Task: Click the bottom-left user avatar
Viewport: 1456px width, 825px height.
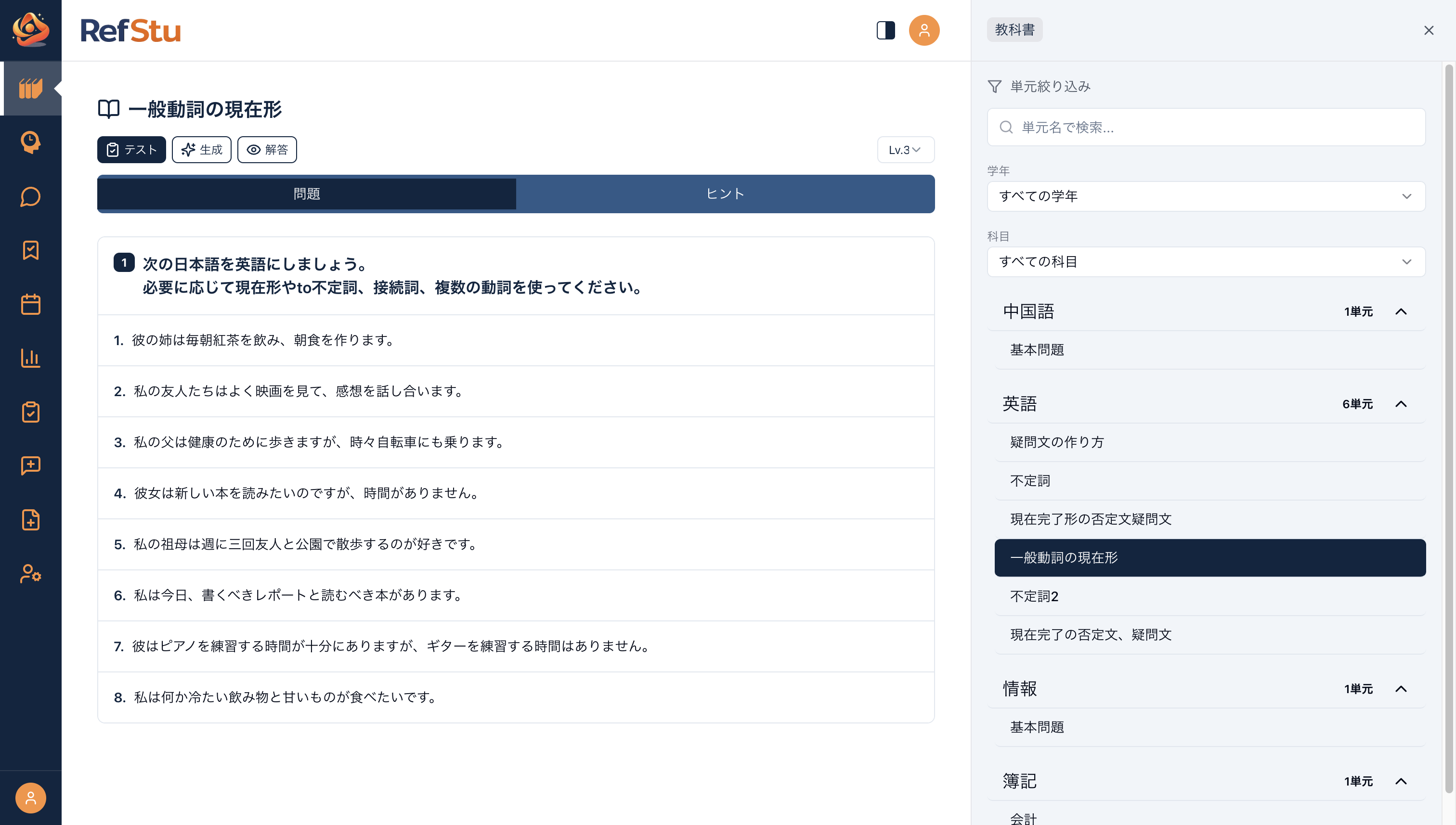Action: tap(31, 798)
